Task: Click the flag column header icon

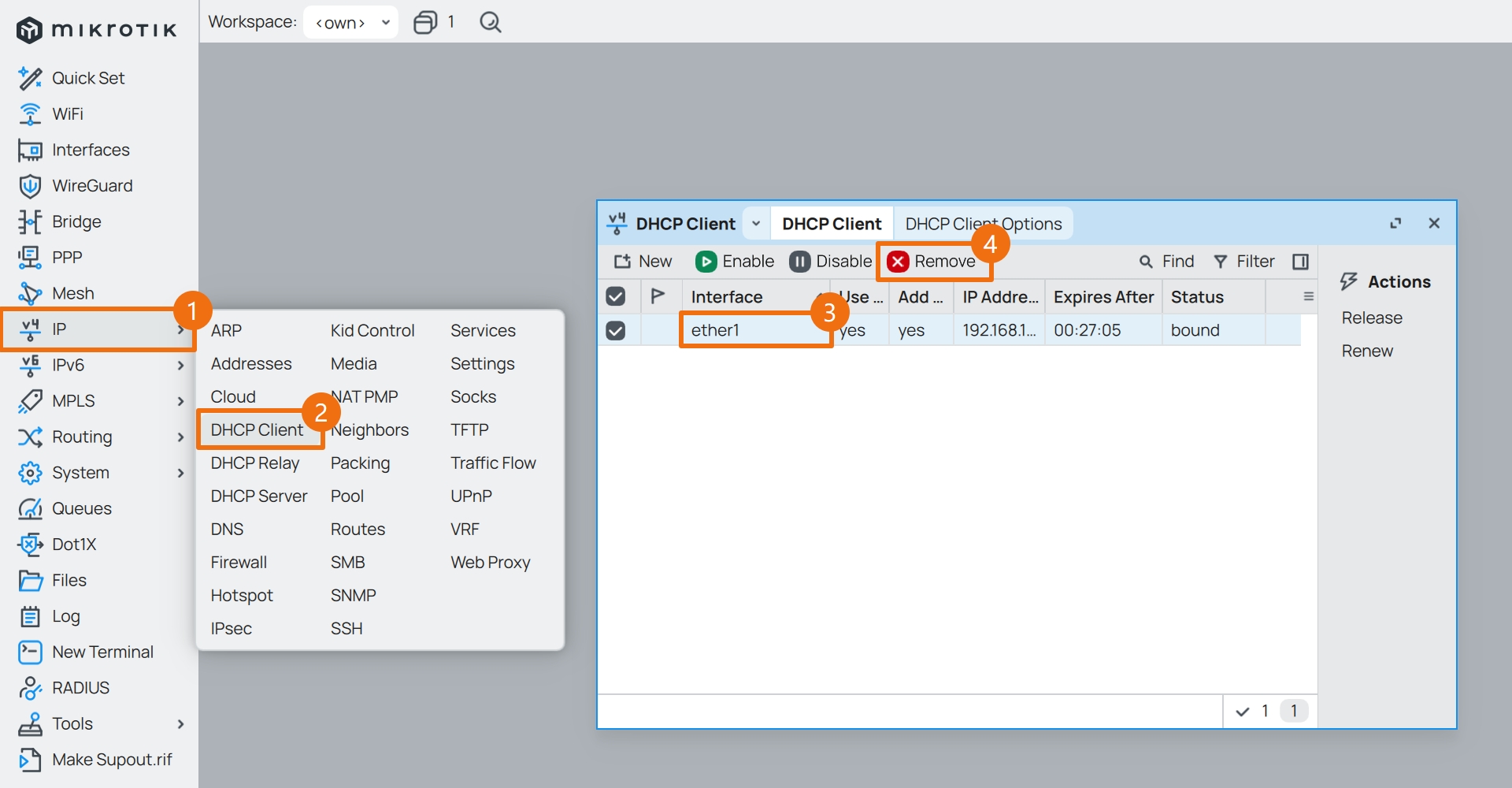Action: (x=658, y=296)
